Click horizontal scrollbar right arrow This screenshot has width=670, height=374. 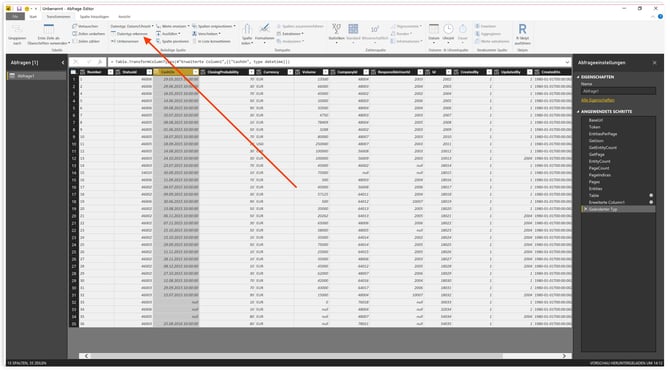point(564,356)
